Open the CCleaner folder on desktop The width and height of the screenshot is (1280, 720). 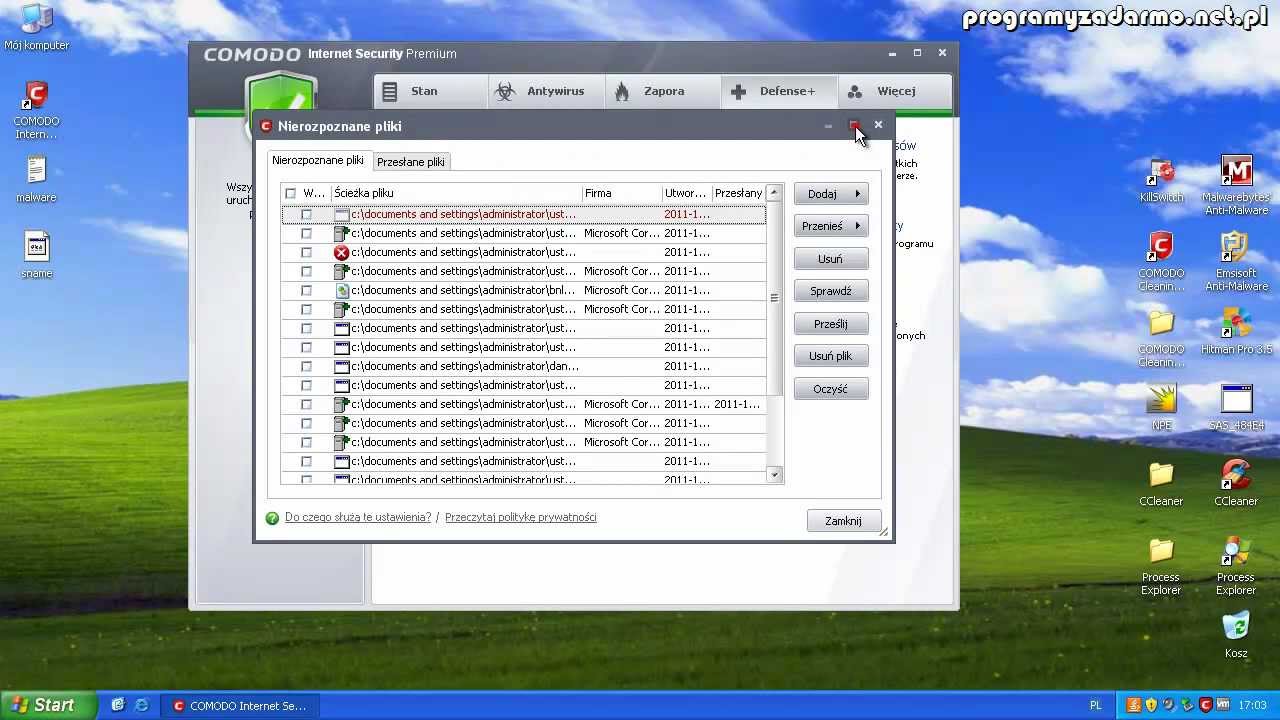[x=1161, y=484]
